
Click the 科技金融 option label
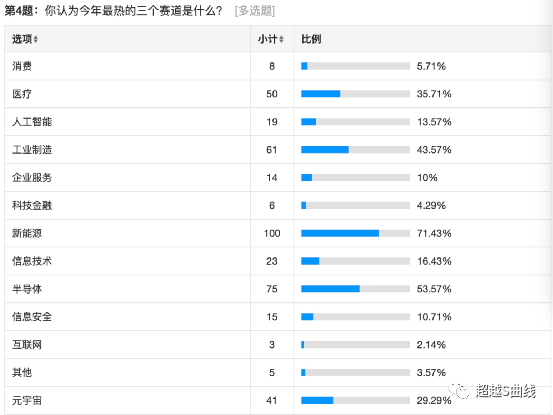[32, 206]
